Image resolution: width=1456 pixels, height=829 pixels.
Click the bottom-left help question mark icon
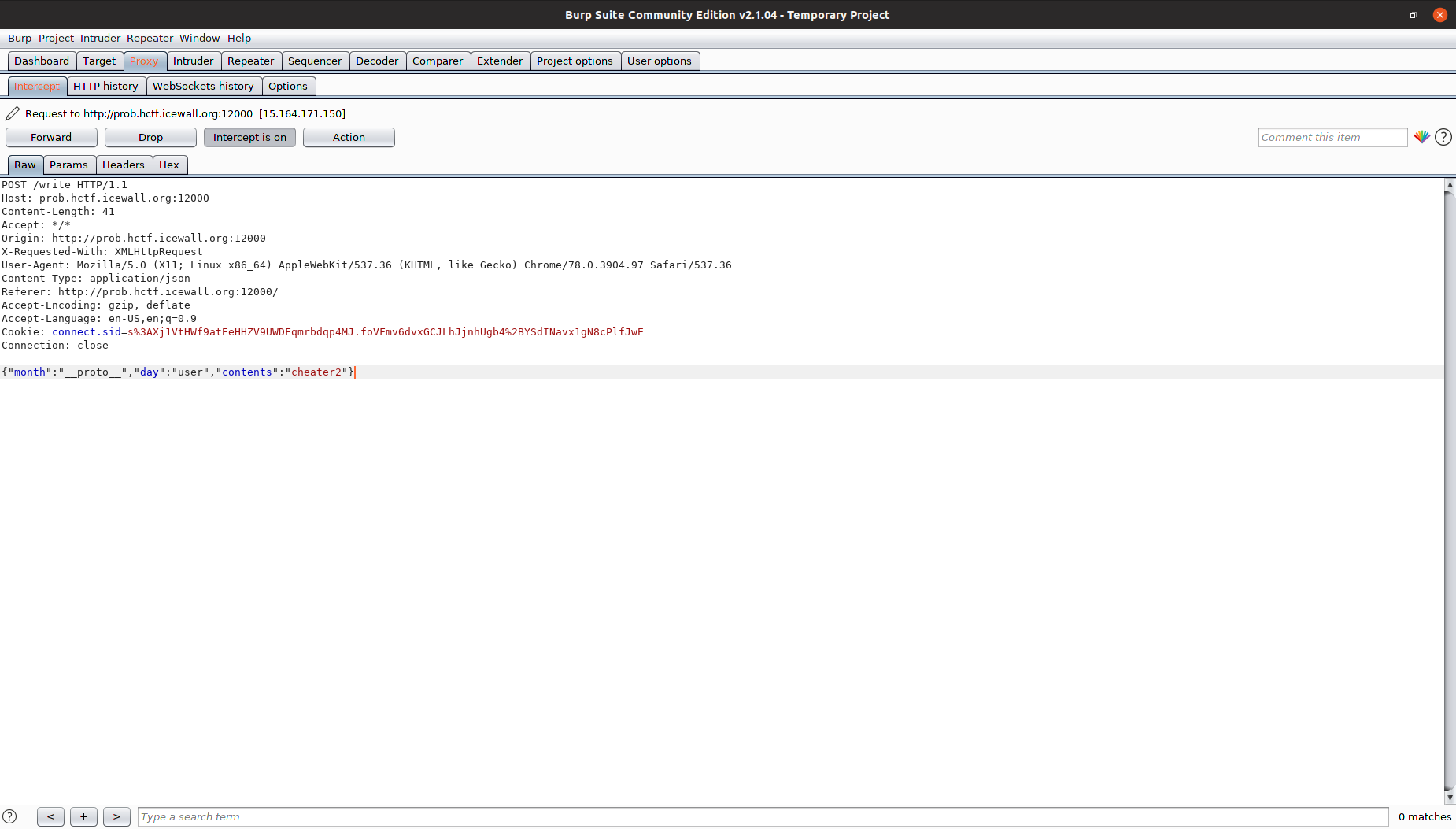tap(9, 816)
